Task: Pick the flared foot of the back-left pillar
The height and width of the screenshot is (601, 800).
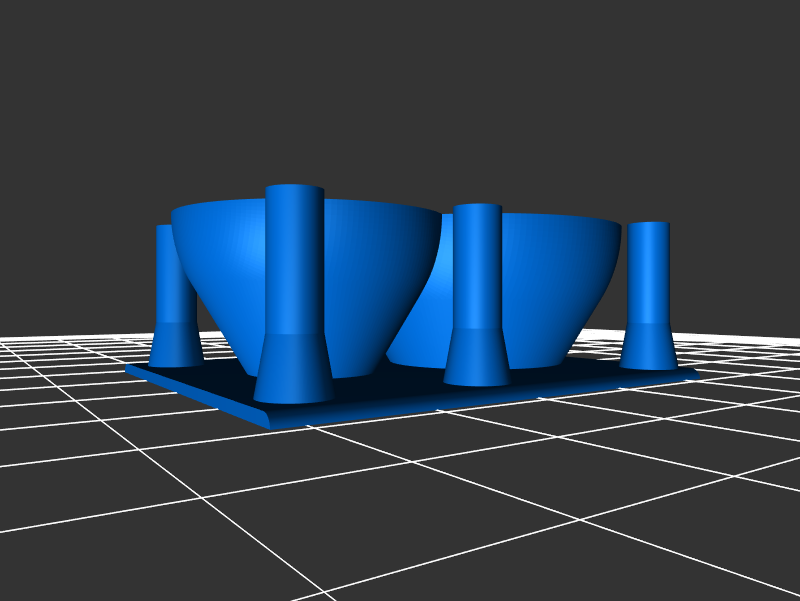Action: [x=176, y=345]
